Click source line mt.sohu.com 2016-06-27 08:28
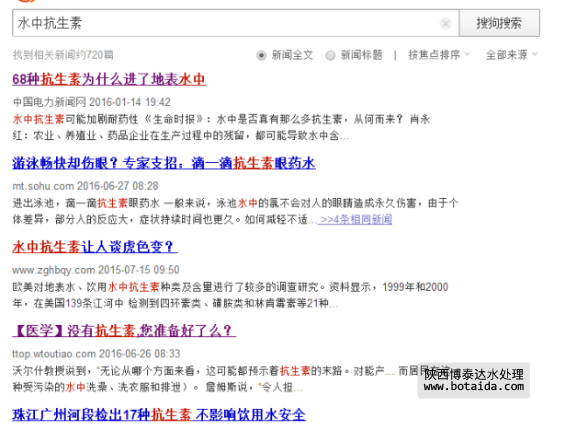Viewport: 573px width, 427px height. coord(86,186)
